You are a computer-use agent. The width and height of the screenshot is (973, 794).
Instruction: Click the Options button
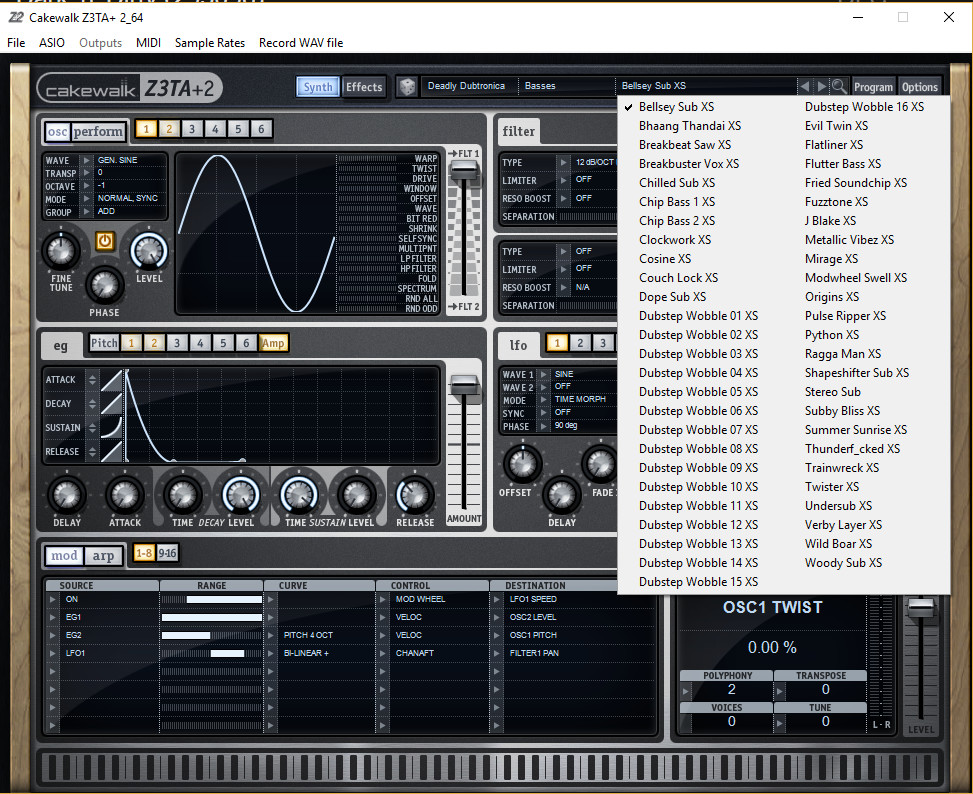919,86
